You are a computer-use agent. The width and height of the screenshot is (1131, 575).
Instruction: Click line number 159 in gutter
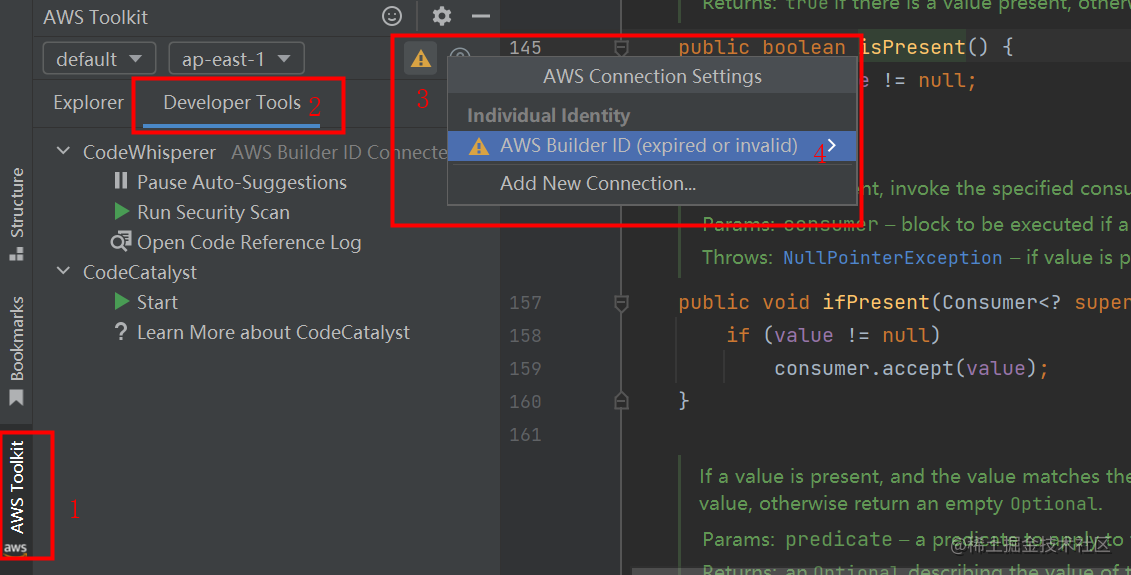point(525,369)
